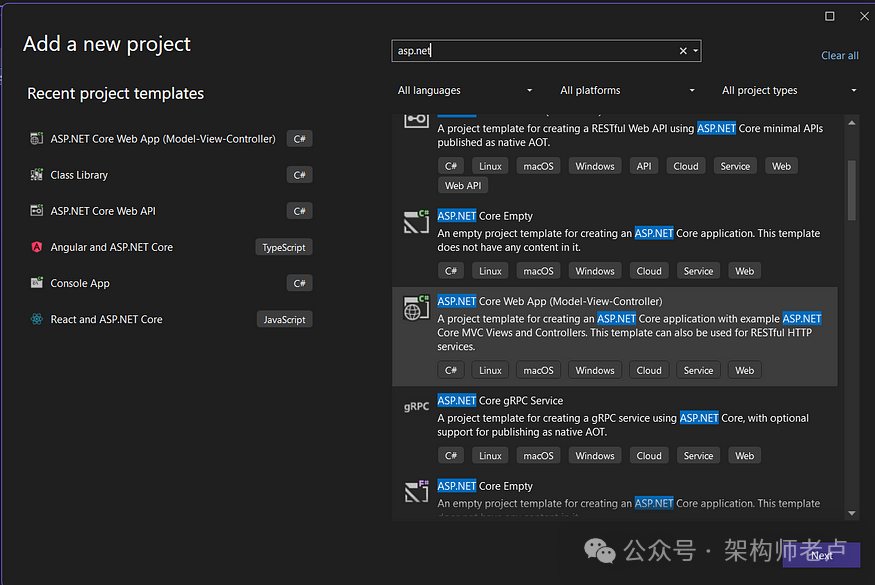
Task: Click the C# tag beside Console App
Action: pyautogui.click(x=299, y=283)
